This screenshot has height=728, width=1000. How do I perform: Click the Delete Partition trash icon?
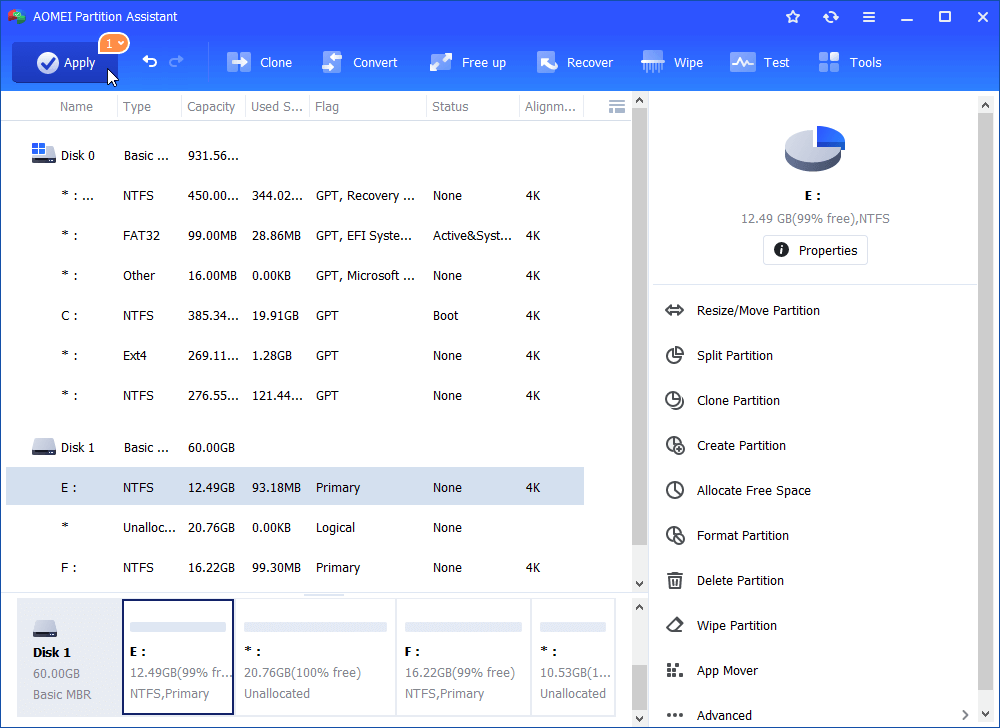[x=675, y=580]
